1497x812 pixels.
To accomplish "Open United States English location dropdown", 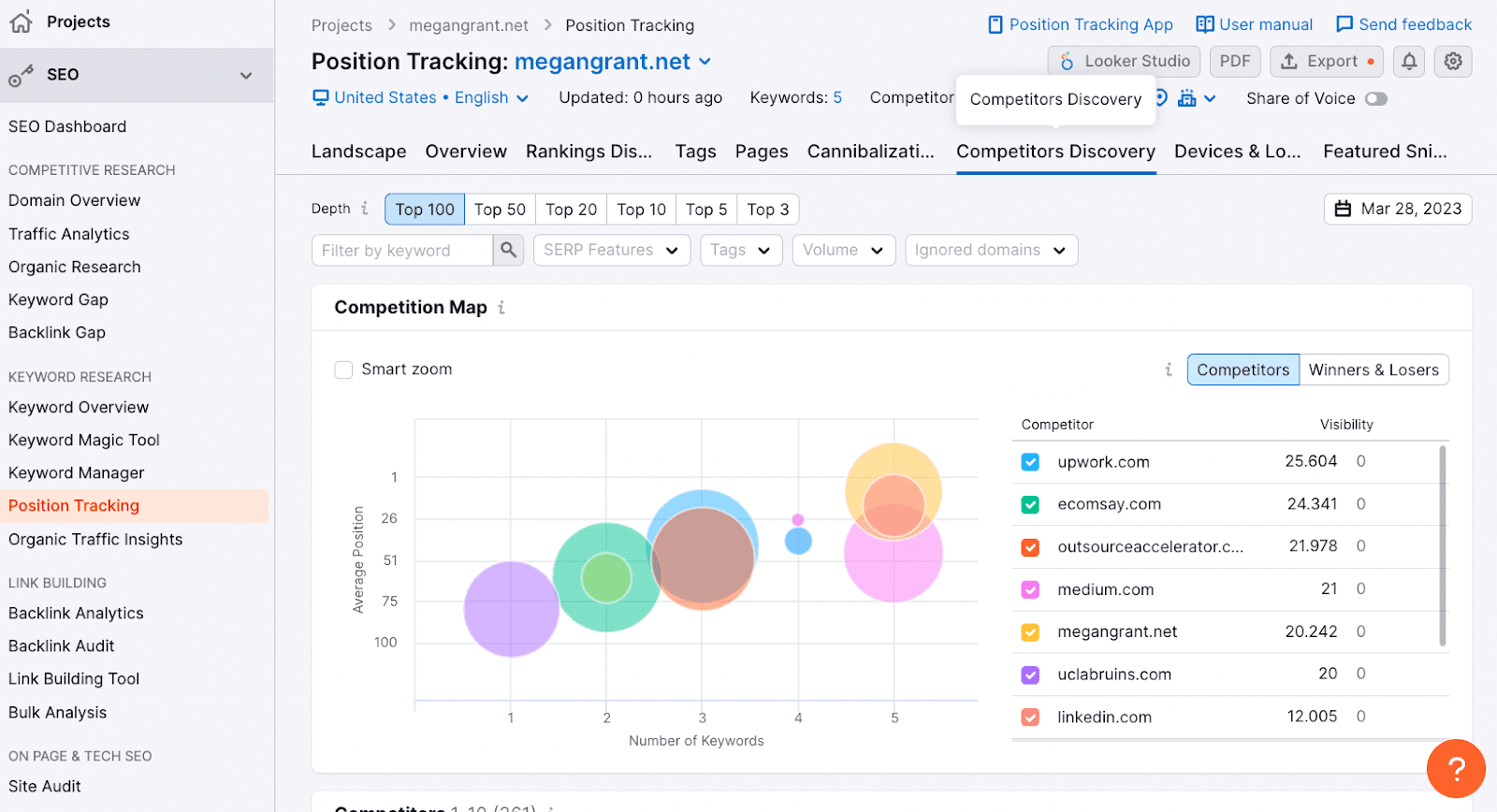I will [x=421, y=97].
